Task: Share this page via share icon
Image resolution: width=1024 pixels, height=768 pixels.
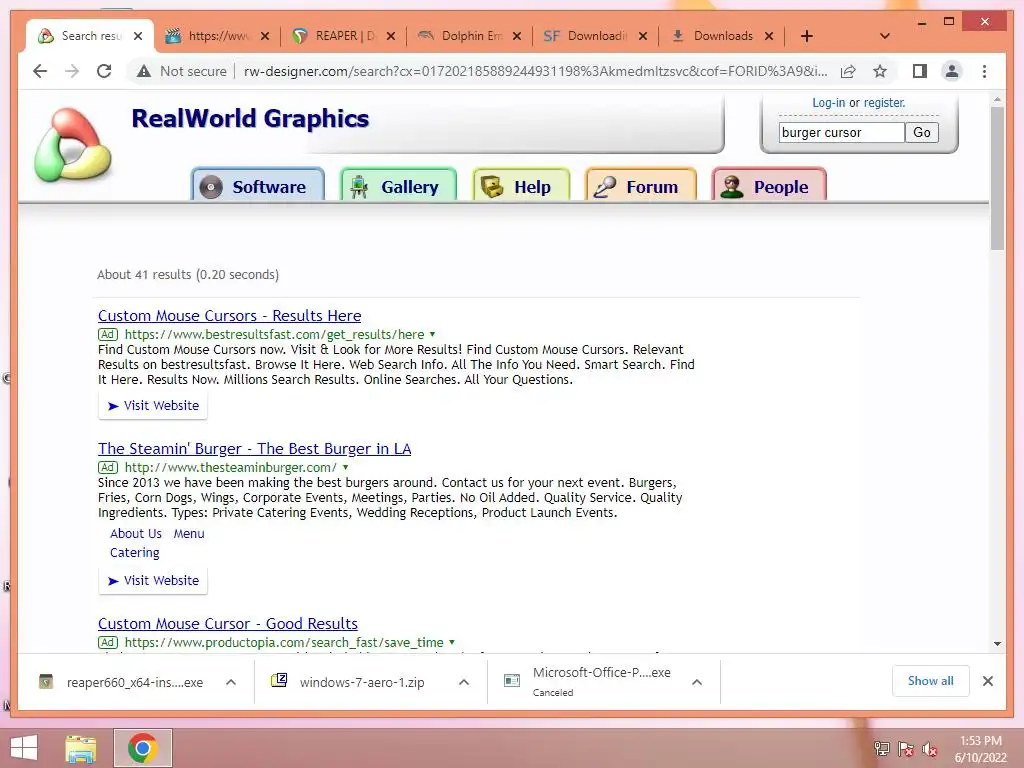Action: coord(848,71)
